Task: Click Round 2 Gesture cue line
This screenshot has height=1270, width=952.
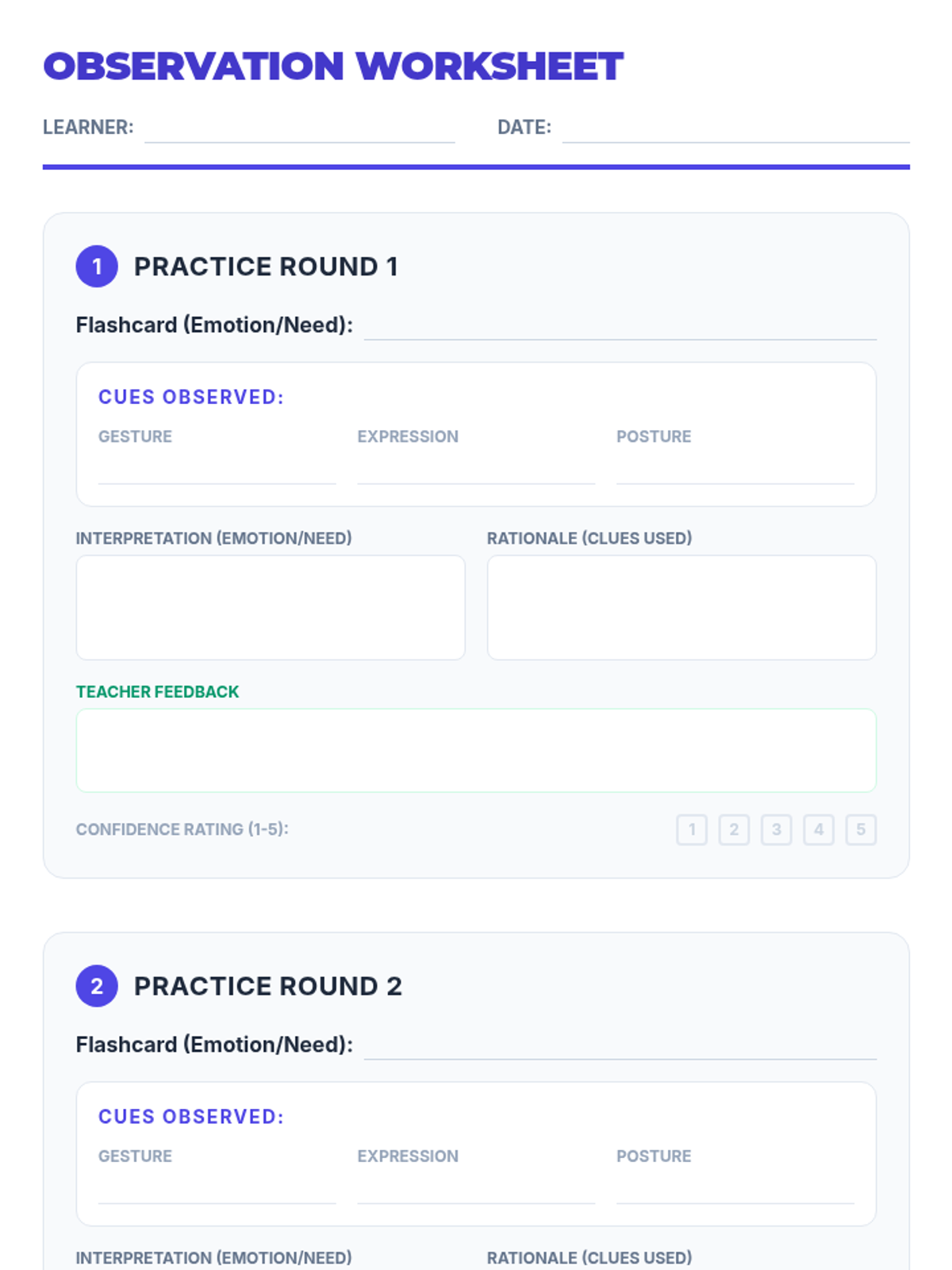Action: (217, 1191)
